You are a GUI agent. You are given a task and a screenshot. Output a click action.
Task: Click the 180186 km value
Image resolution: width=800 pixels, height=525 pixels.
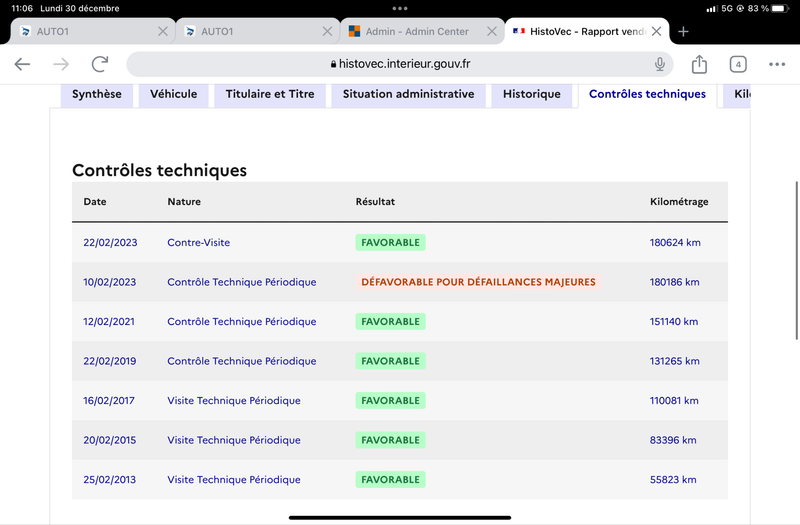[674, 282]
